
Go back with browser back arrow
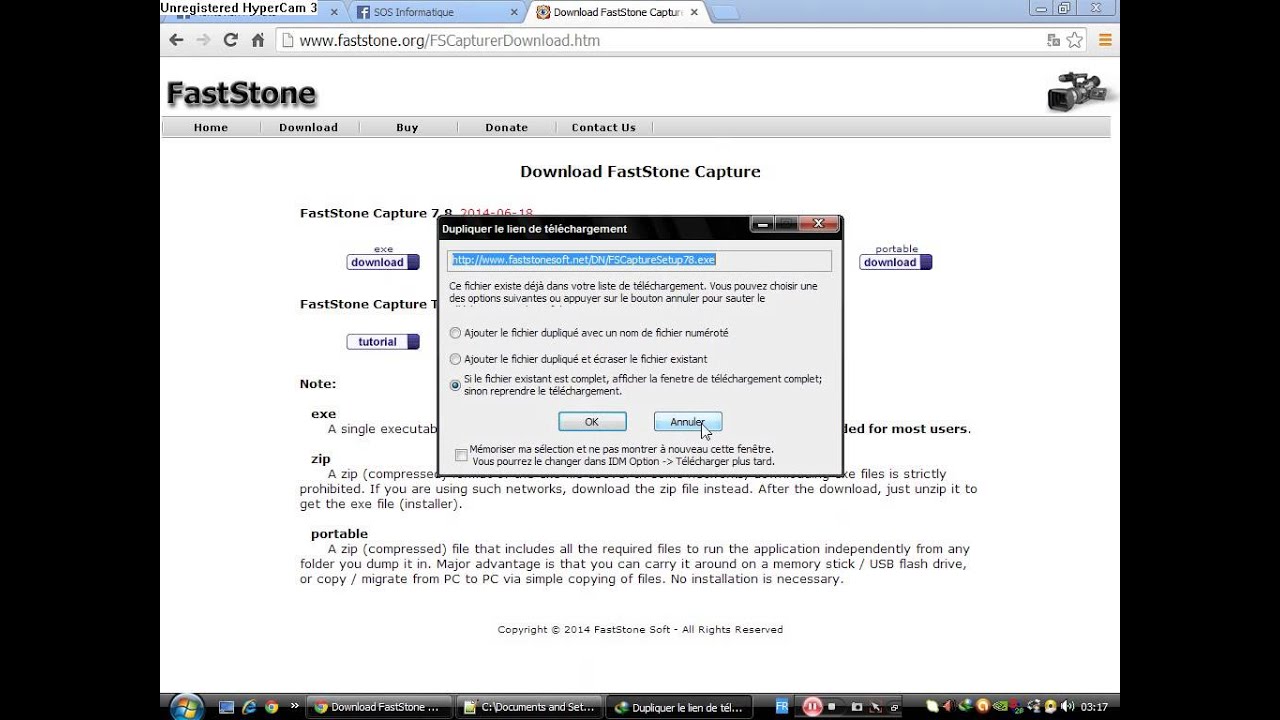(177, 40)
